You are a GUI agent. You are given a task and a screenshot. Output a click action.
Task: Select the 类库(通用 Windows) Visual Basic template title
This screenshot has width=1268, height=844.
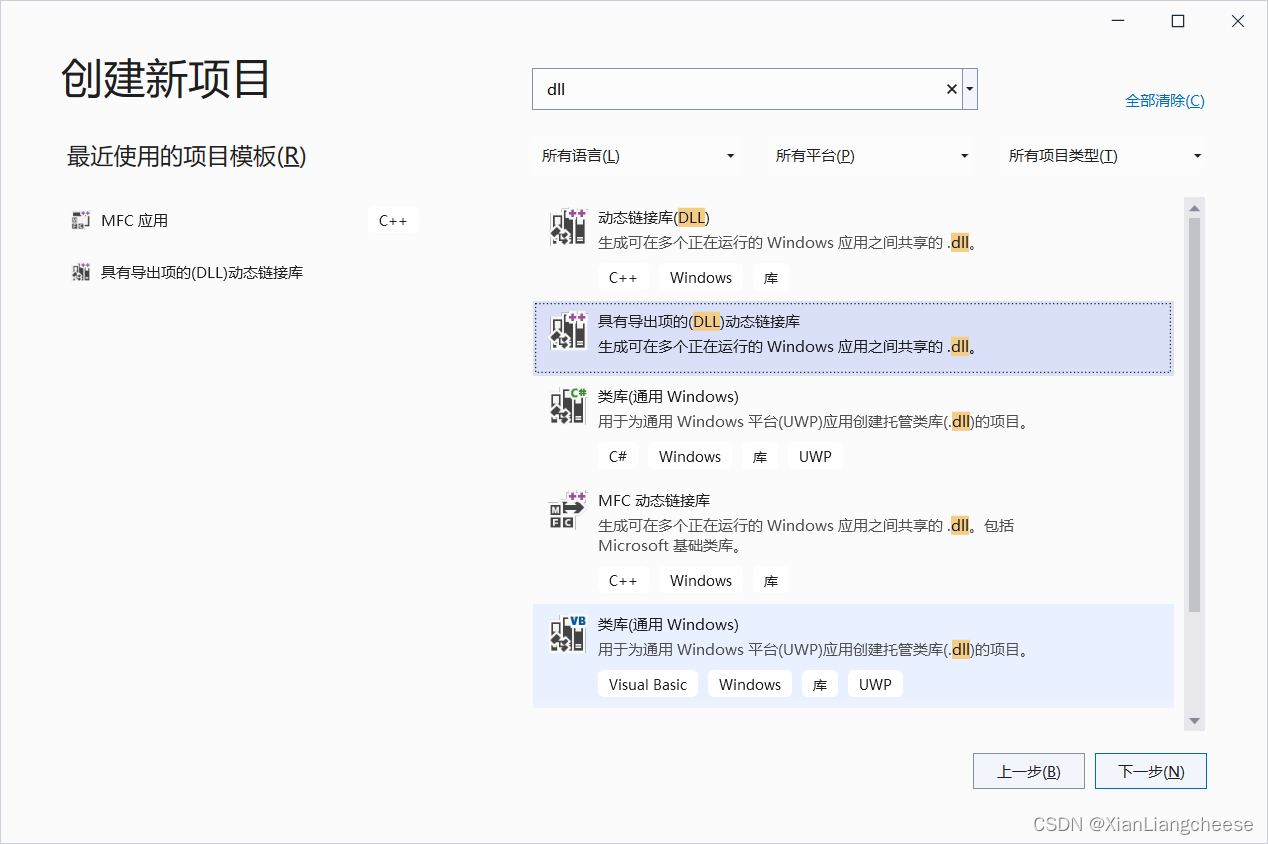[x=668, y=624]
